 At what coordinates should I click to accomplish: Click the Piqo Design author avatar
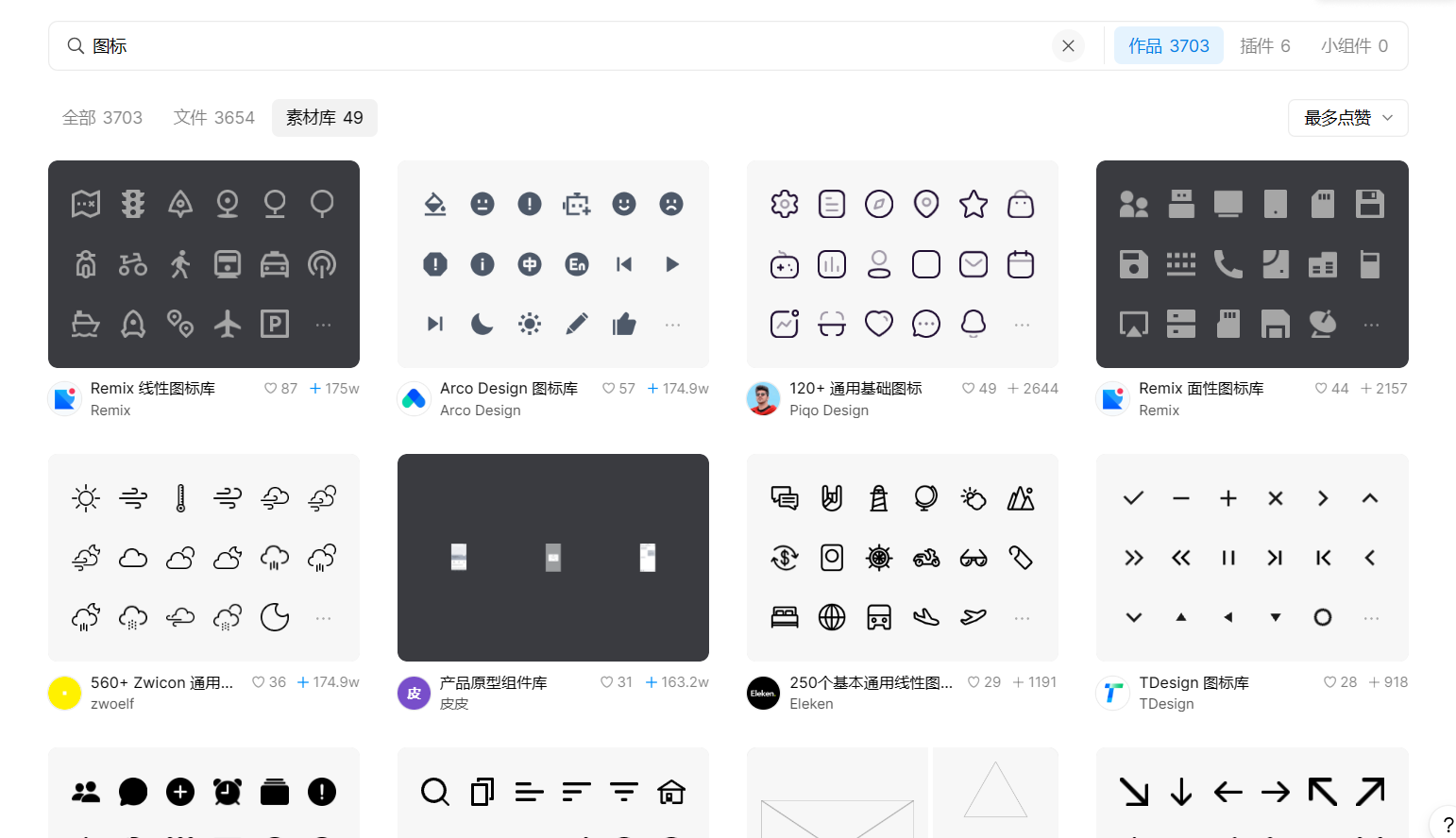click(x=763, y=399)
